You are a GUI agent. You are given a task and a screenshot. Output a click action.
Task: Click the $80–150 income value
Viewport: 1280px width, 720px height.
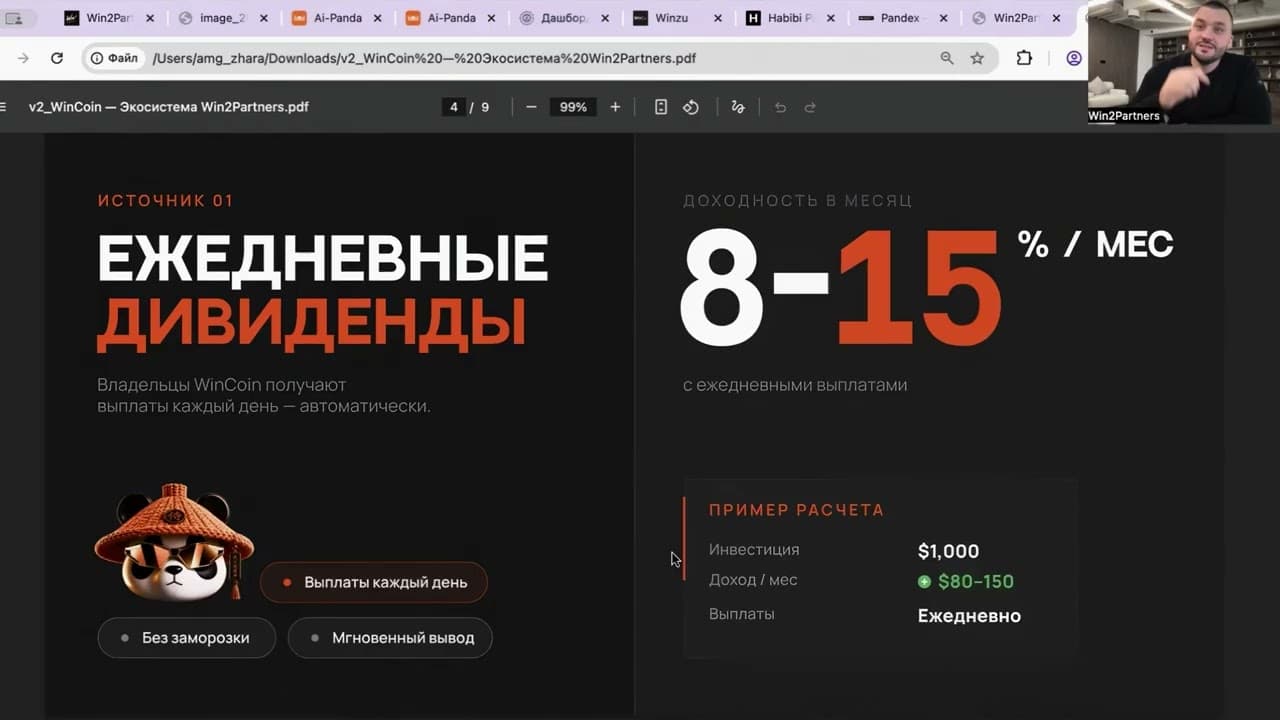tap(966, 581)
